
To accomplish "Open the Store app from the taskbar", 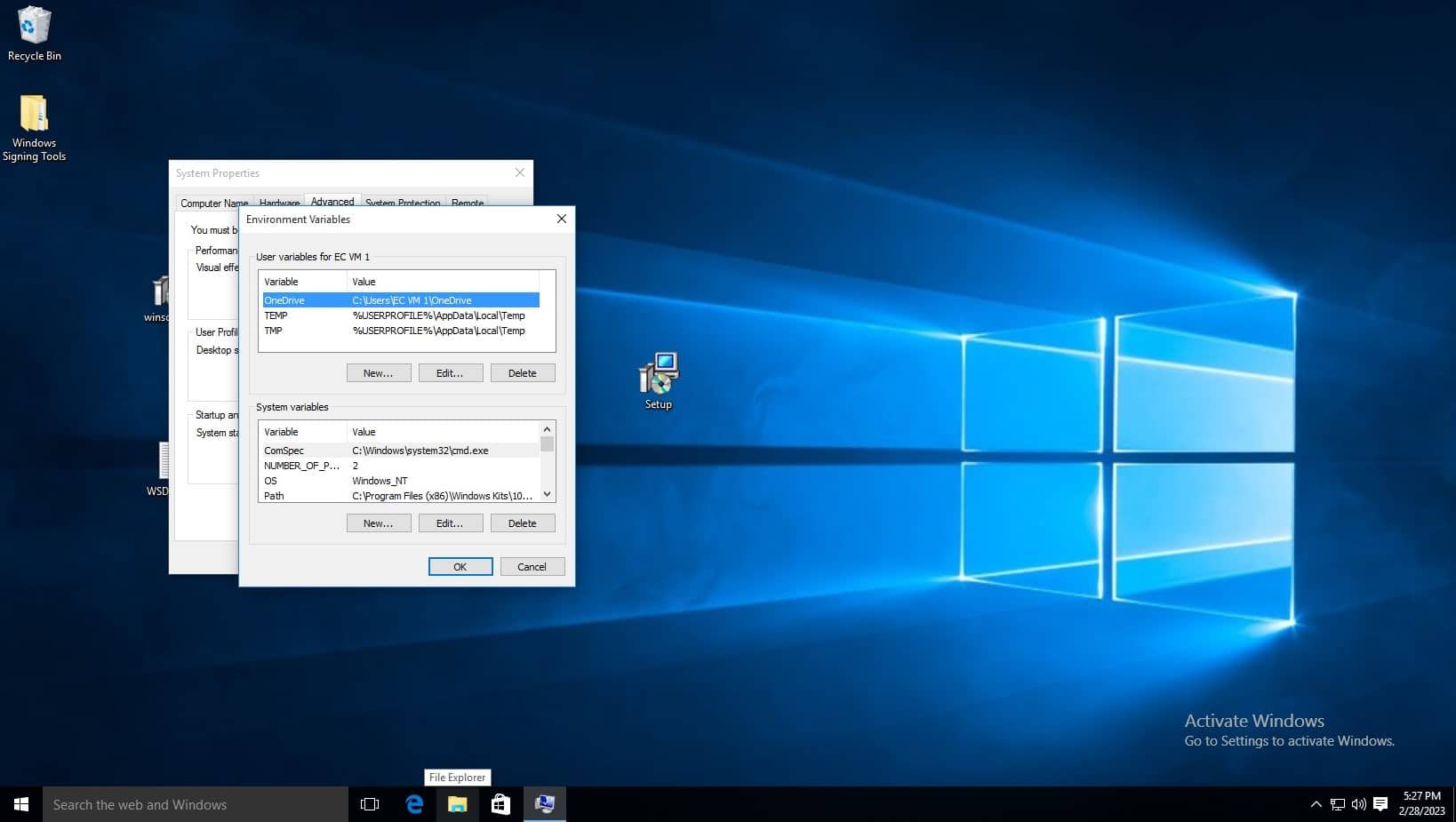I will [501, 804].
